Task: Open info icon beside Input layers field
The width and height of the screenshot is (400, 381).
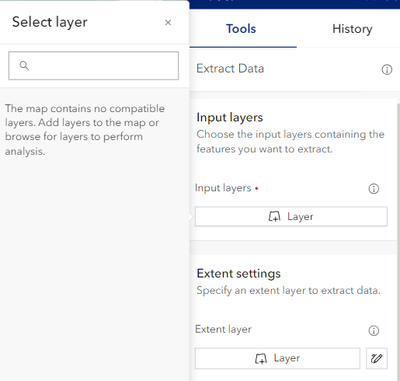Action: click(x=374, y=189)
